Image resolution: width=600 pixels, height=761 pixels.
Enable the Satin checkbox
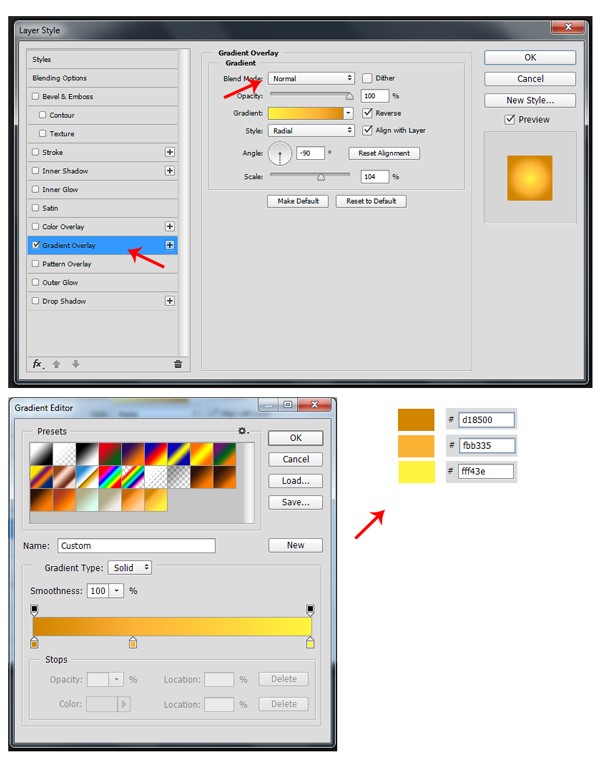pyautogui.click(x=35, y=208)
